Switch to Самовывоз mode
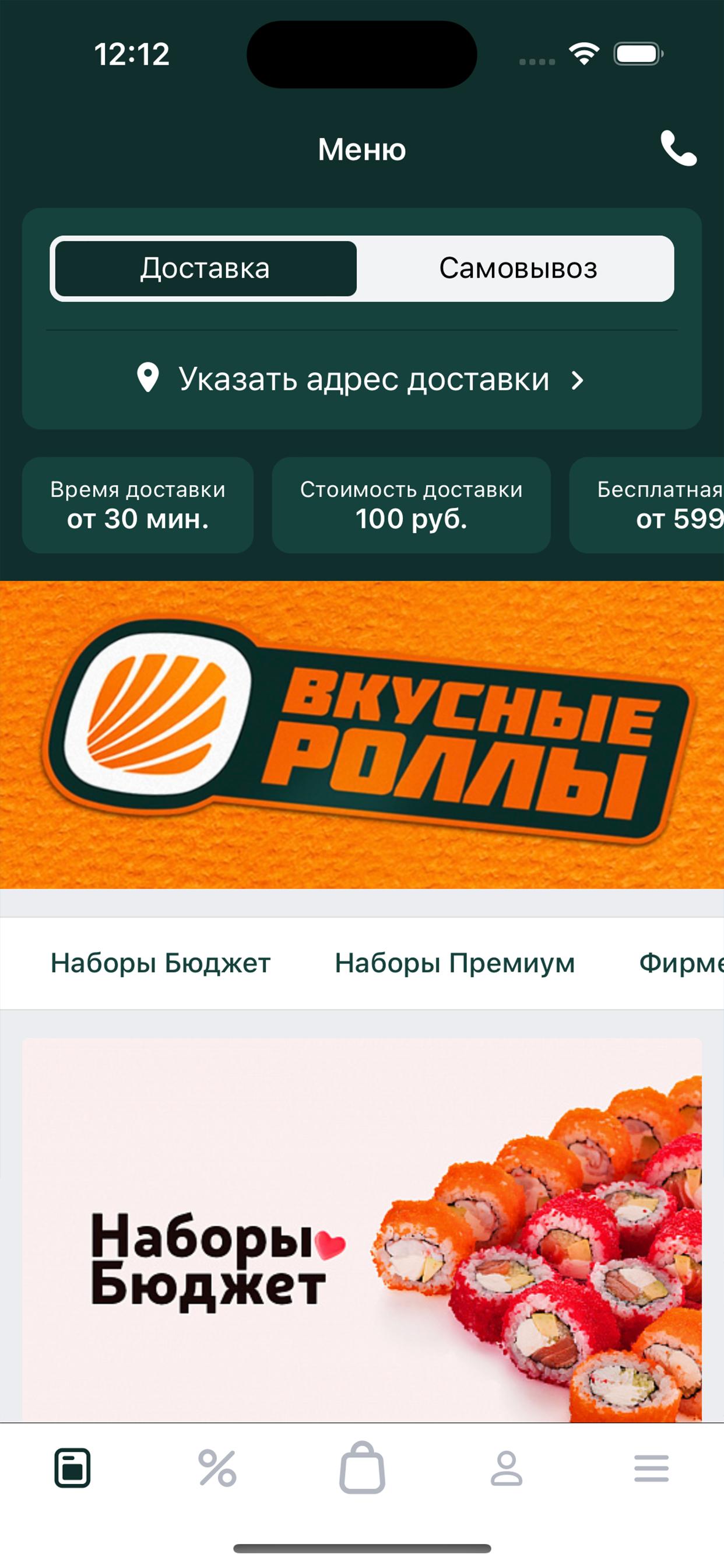724x1568 pixels. click(518, 268)
